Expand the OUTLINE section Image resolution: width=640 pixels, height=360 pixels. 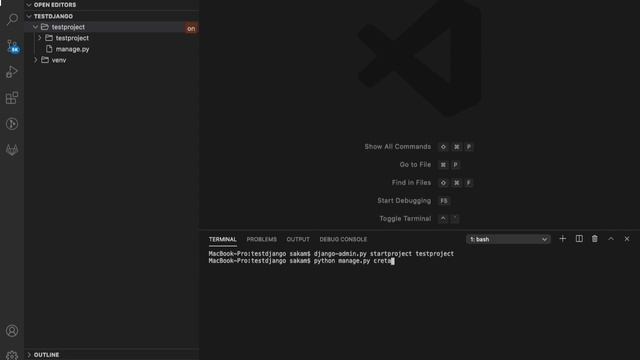click(x=29, y=355)
